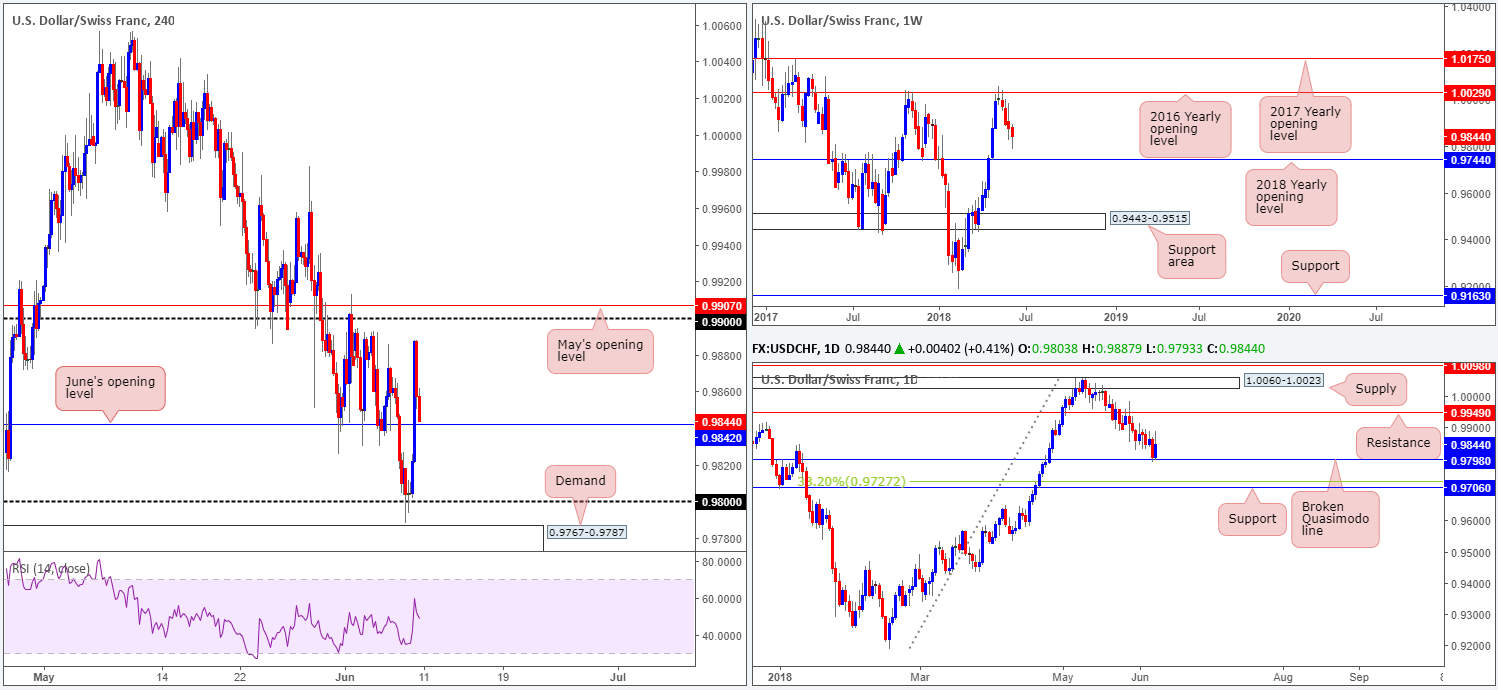The image size is (1498, 690).
Task: Select the "2018 Yearly opening level" callout
Action: coord(1293,197)
